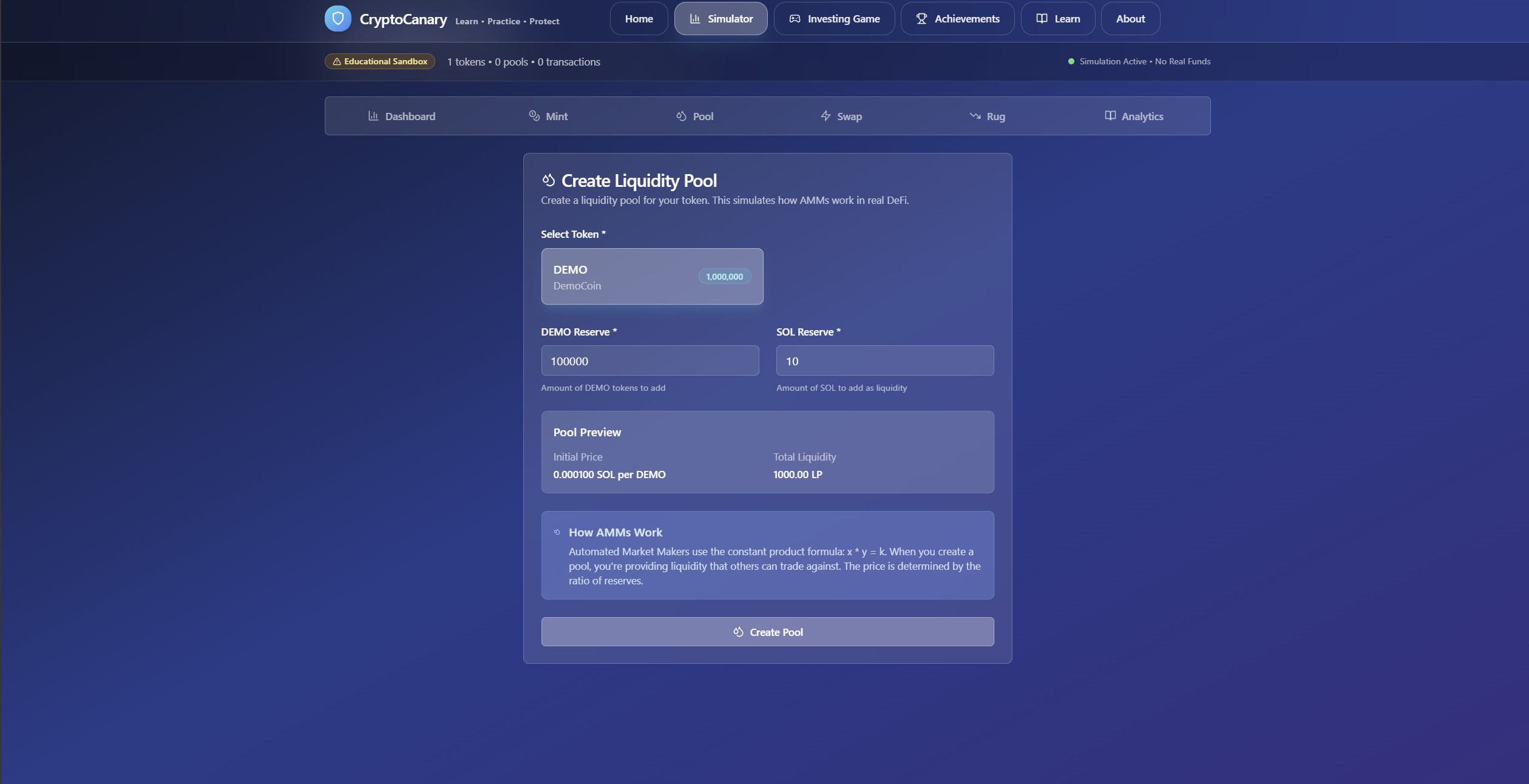Viewport: 1529px width, 784px height.
Task: Click the DEMO Reserve input field
Action: coord(649,361)
